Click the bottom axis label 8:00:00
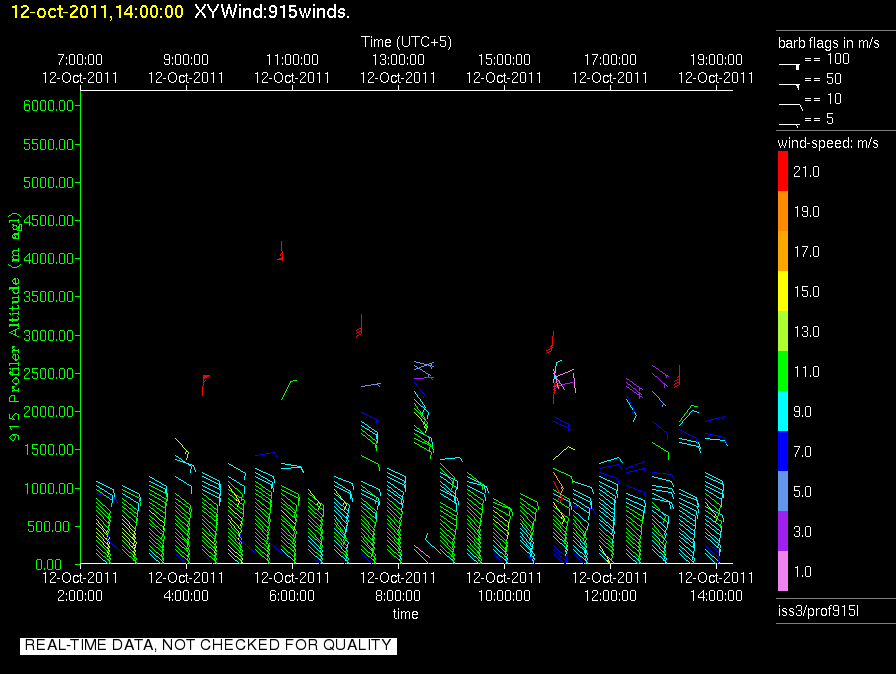 [398, 596]
